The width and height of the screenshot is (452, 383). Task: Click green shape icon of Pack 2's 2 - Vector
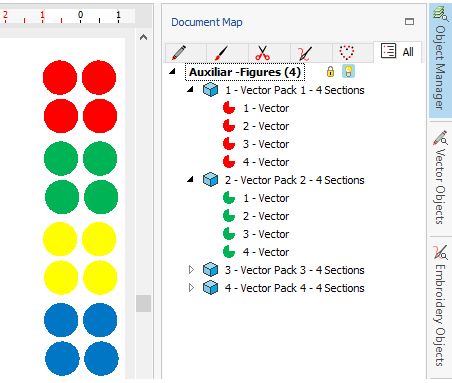pyautogui.click(x=229, y=216)
